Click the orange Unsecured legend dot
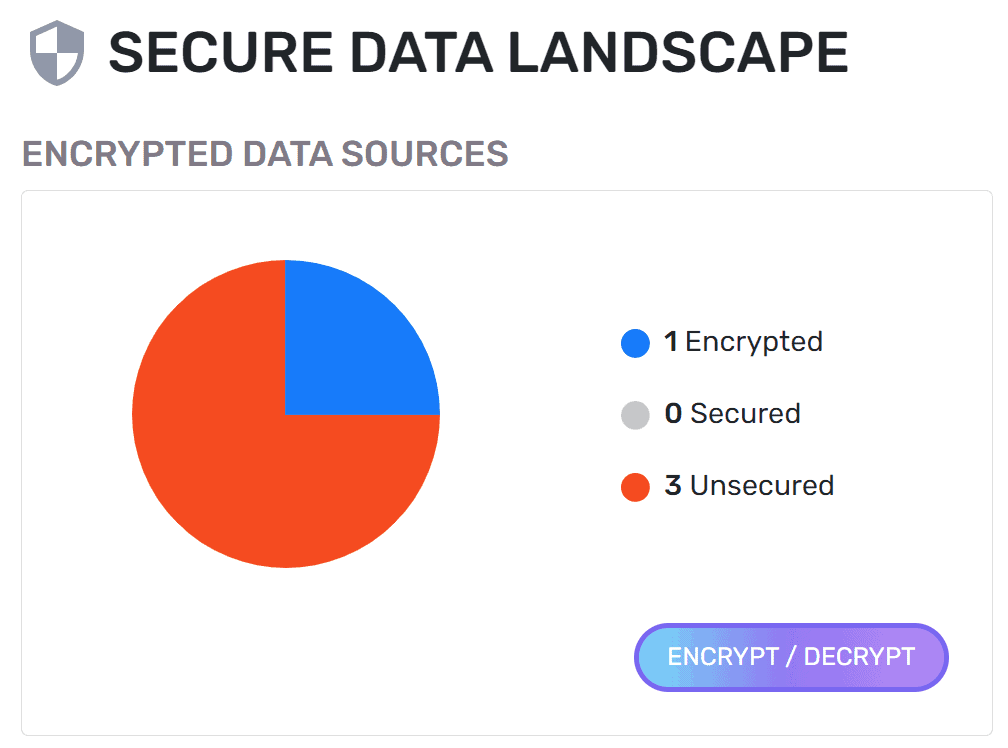This screenshot has width=1008, height=748. click(x=634, y=486)
